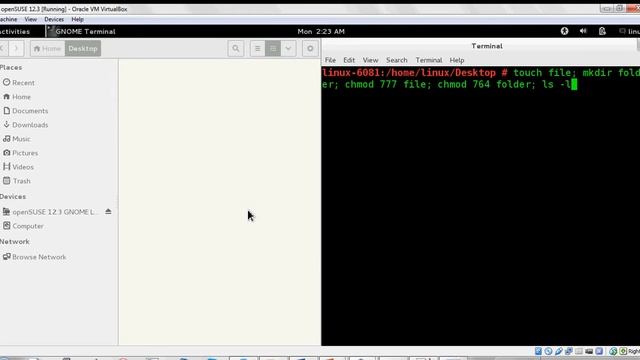Eject the openSUSE 12.3 GNOME disc
This screenshot has width=640, height=360.
108,211
